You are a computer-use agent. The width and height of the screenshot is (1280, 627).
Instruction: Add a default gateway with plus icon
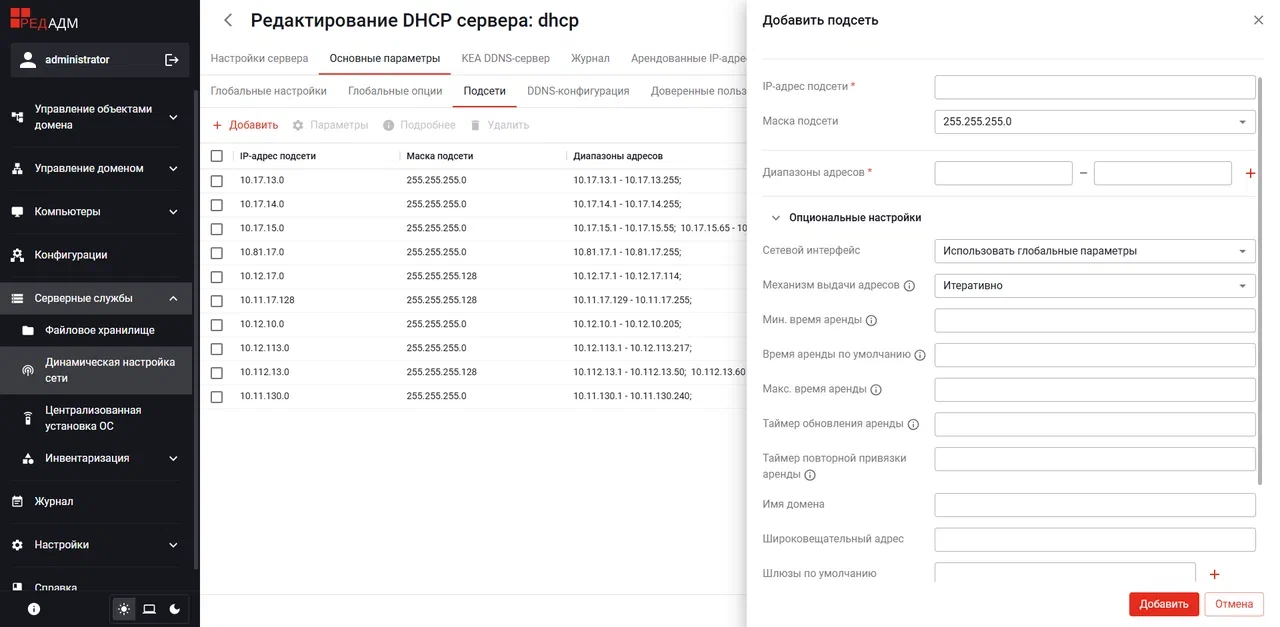tap(1215, 574)
